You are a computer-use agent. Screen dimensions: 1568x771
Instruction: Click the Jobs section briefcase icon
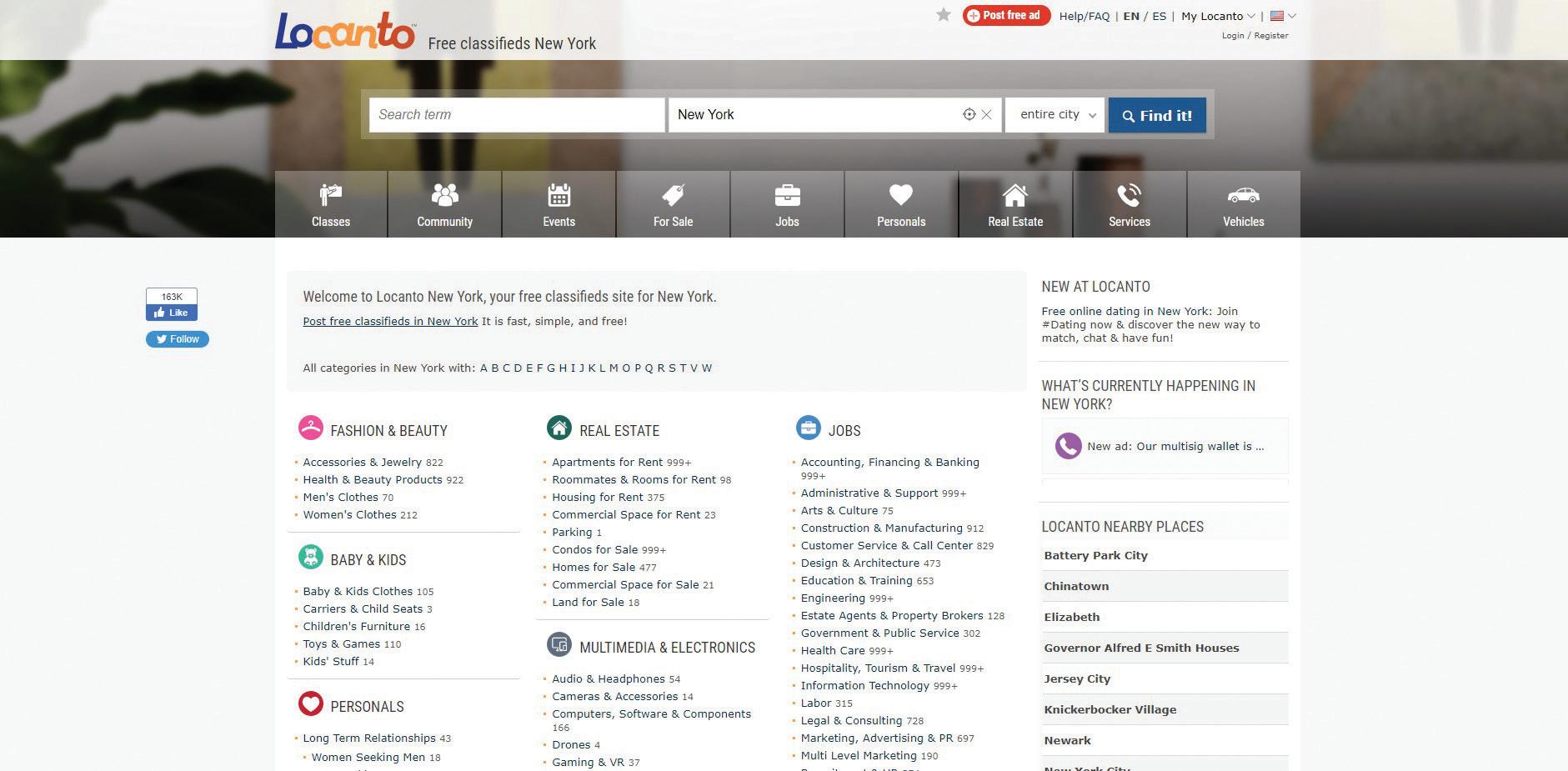pos(808,428)
